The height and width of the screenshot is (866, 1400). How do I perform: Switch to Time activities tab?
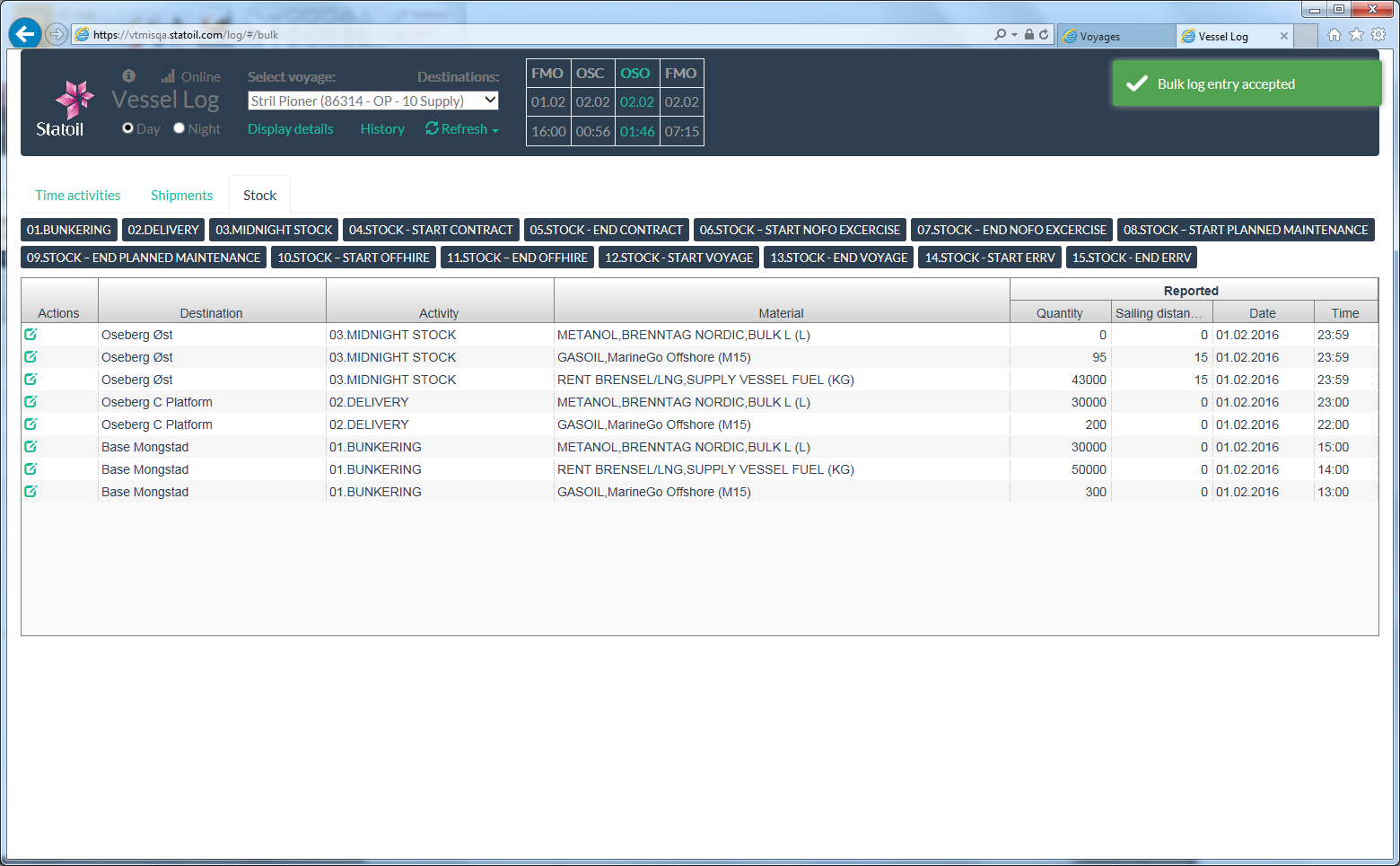tap(78, 196)
